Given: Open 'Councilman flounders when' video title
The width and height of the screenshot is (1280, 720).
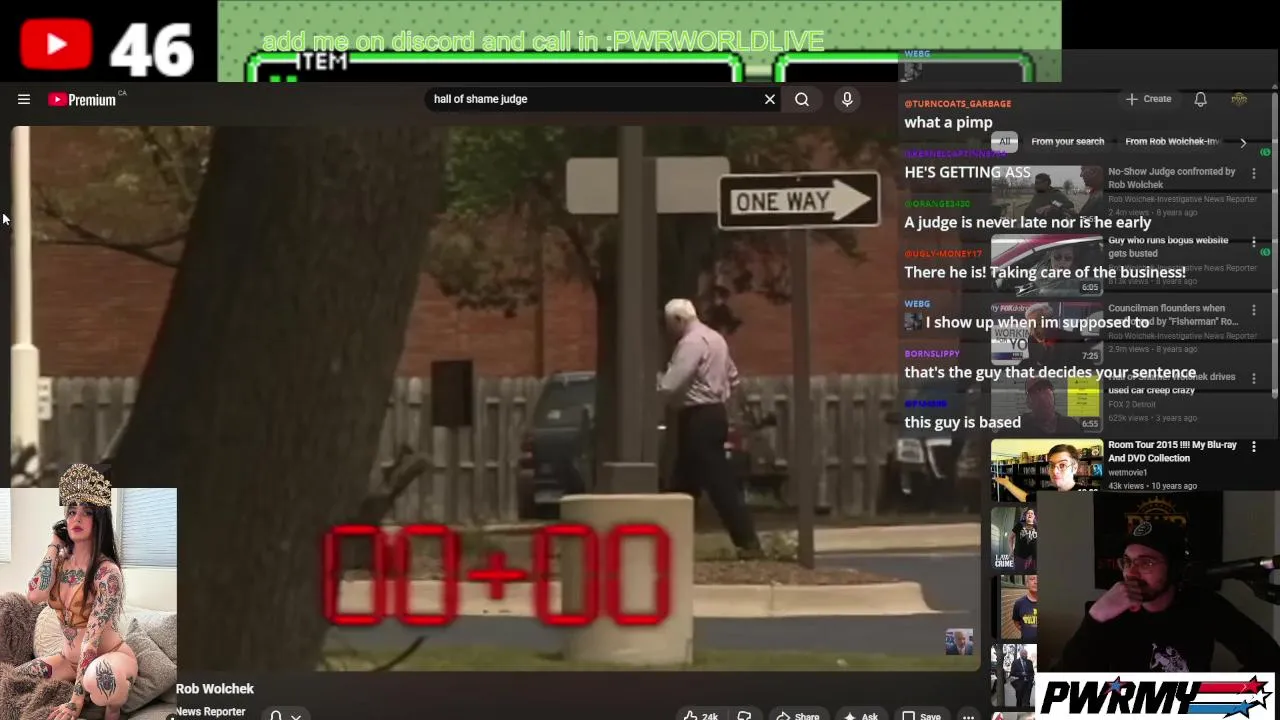Looking at the screenshot, I should click(1173, 315).
